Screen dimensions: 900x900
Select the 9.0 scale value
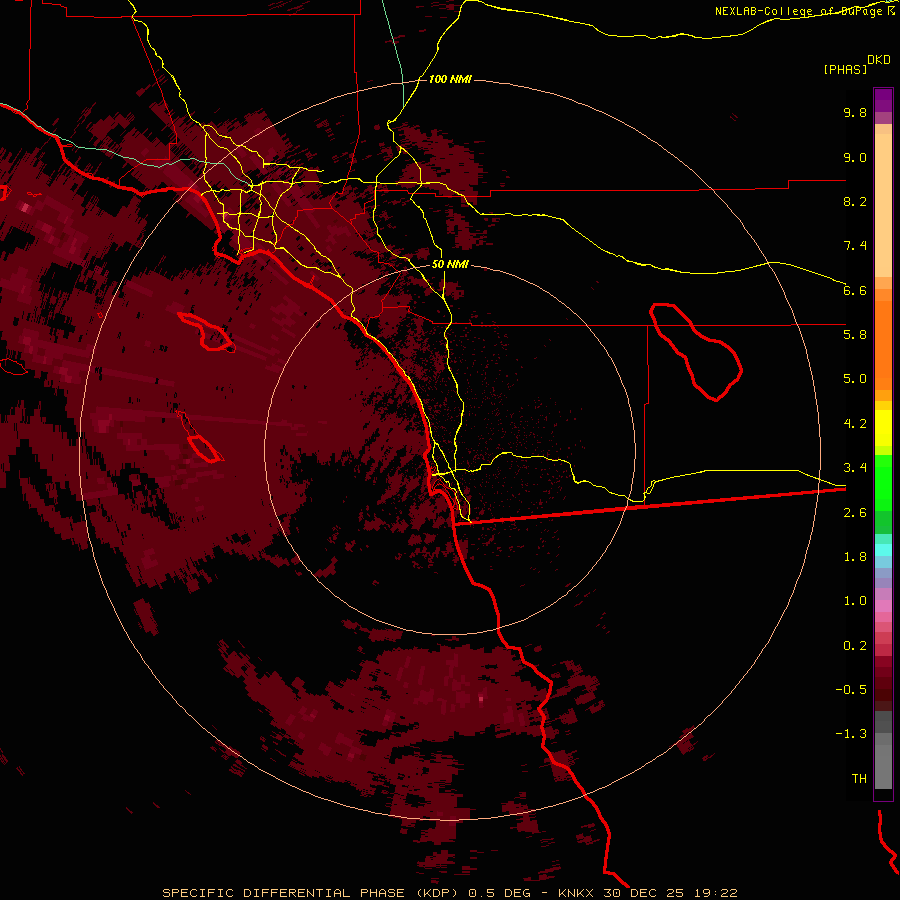[x=855, y=157]
